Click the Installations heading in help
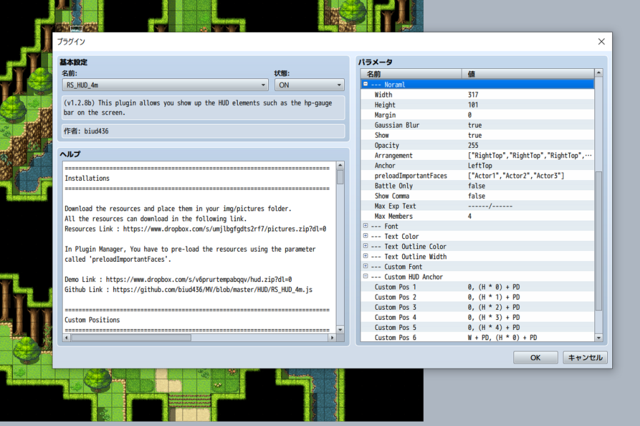The width and height of the screenshot is (640, 426). click(x=87, y=178)
